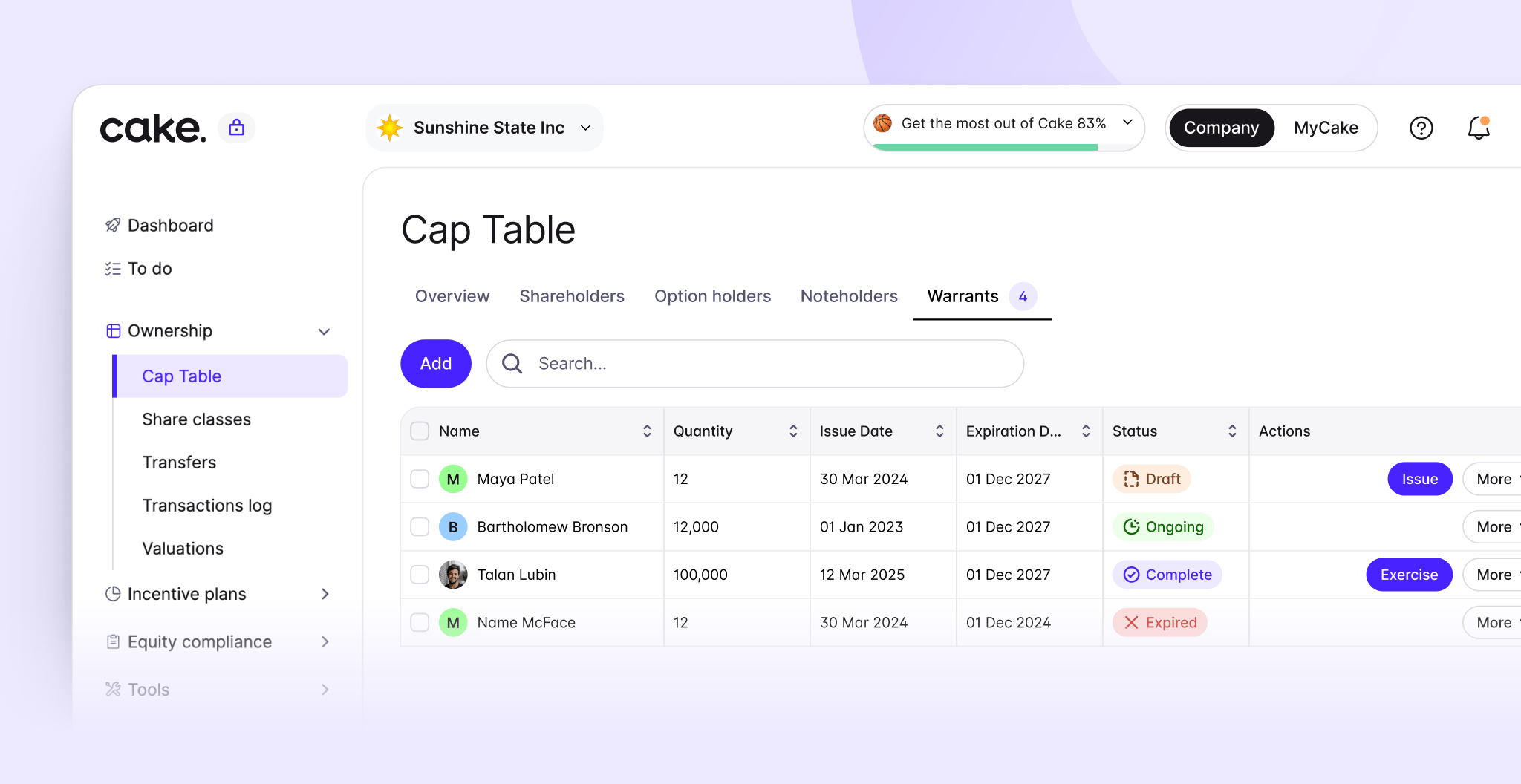Click the Expired status badge
Image resolution: width=1521 pixels, height=784 pixels.
point(1160,622)
